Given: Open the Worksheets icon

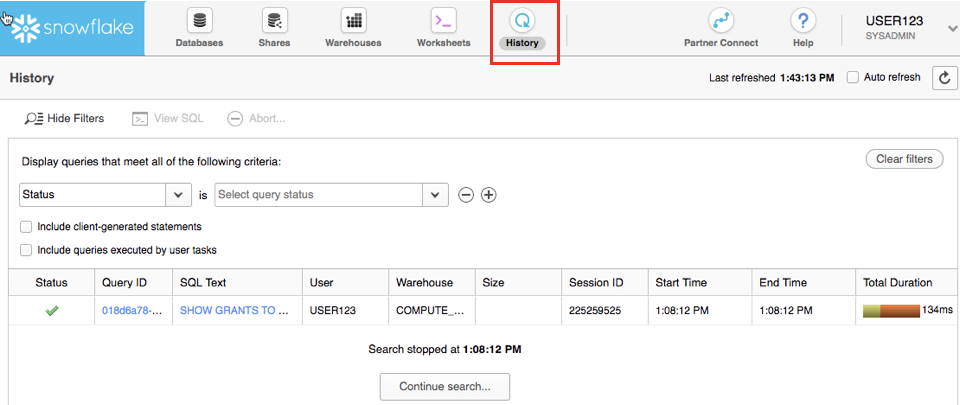Looking at the screenshot, I should [x=443, y=21].
